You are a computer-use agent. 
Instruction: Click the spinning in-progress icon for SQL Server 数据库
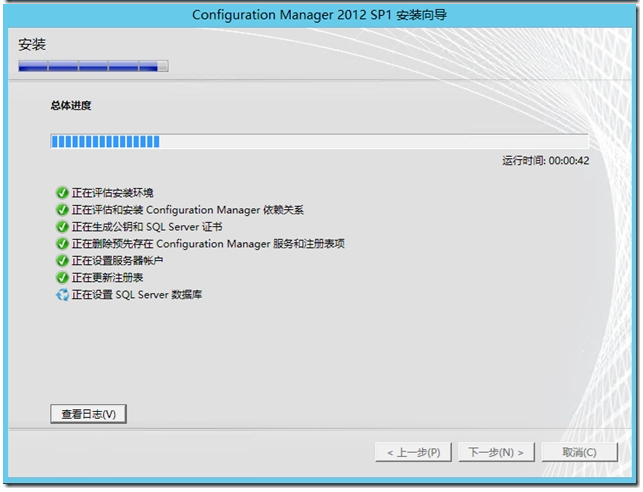(x=62, y=295)
